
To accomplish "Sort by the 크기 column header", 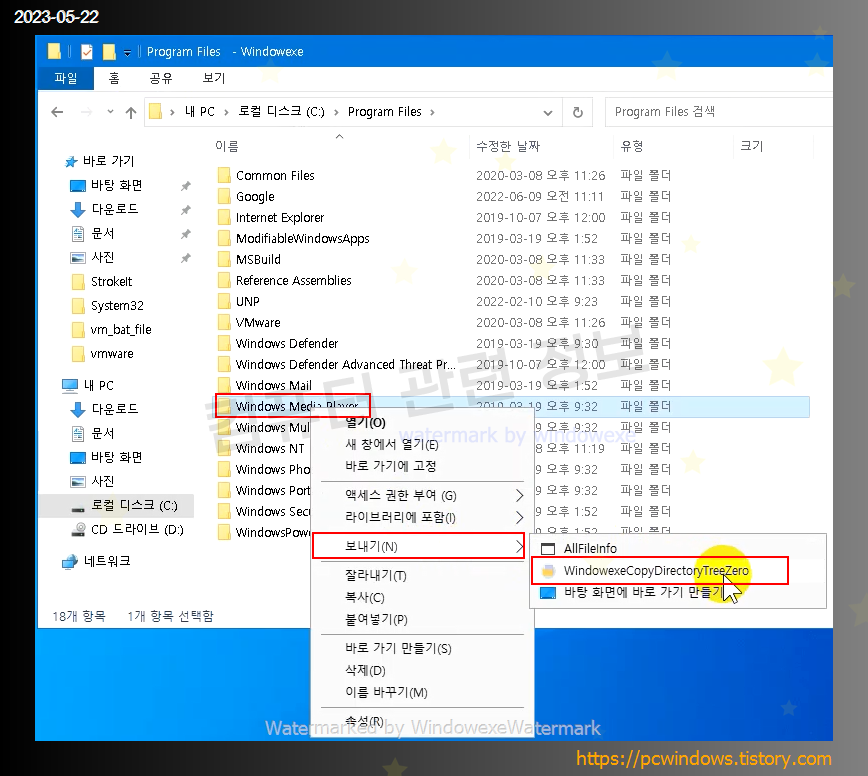I will [751, 146].
